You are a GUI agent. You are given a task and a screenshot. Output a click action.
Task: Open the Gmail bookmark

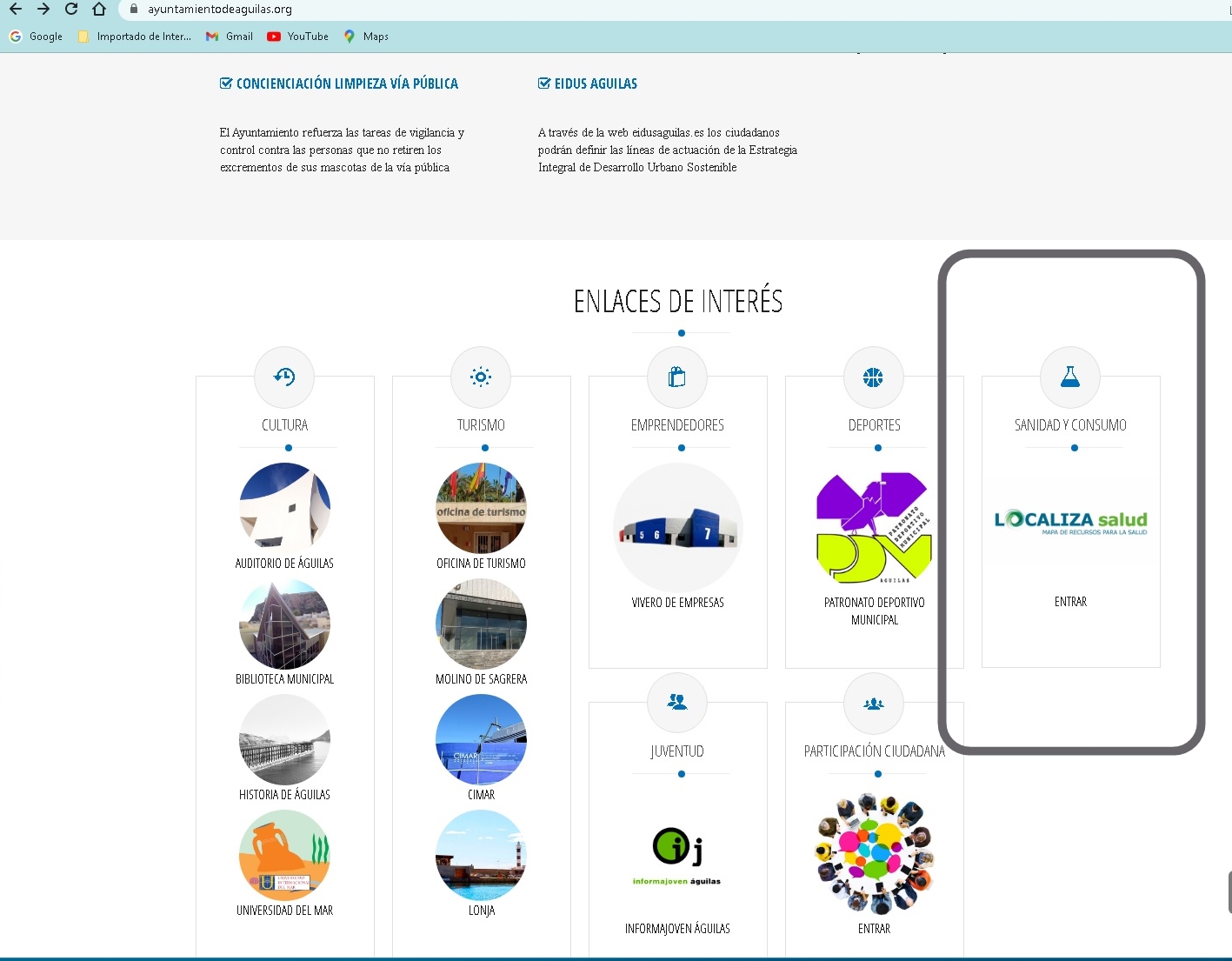[x=211, y=37]
